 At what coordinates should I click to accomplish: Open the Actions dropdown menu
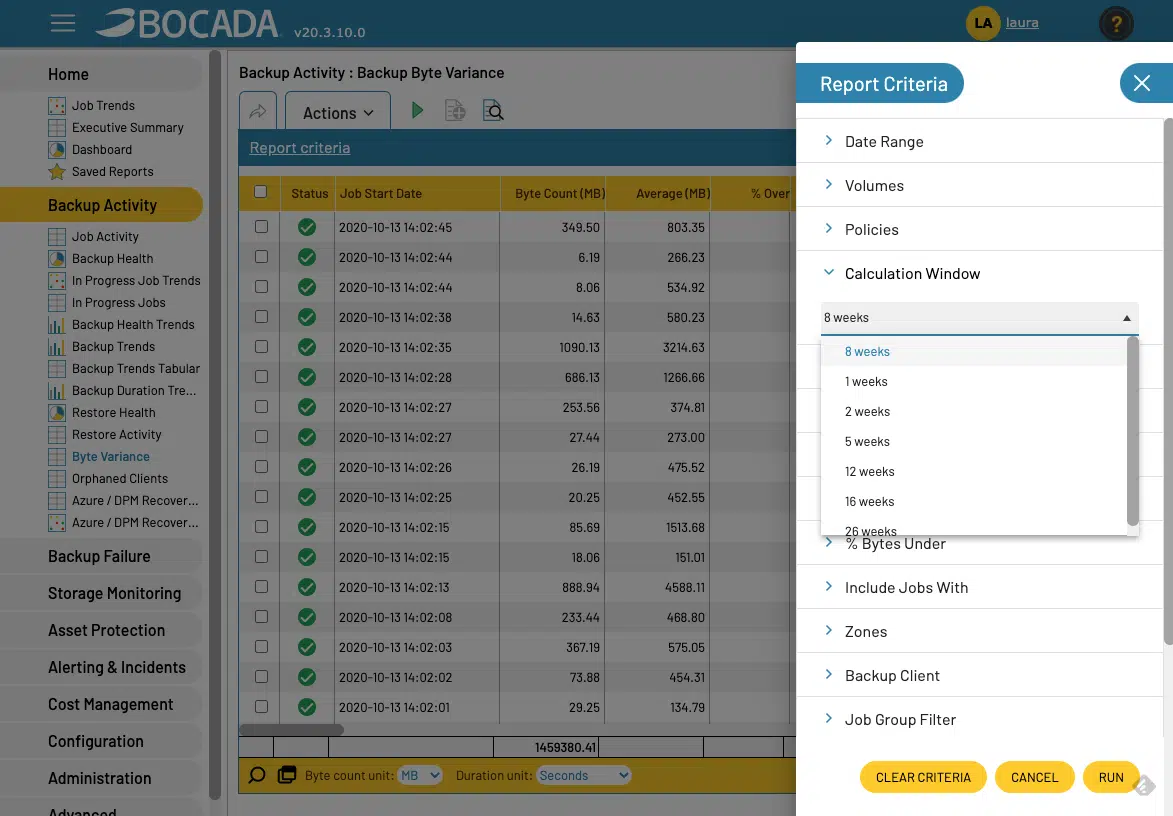(x=338, y=112)
